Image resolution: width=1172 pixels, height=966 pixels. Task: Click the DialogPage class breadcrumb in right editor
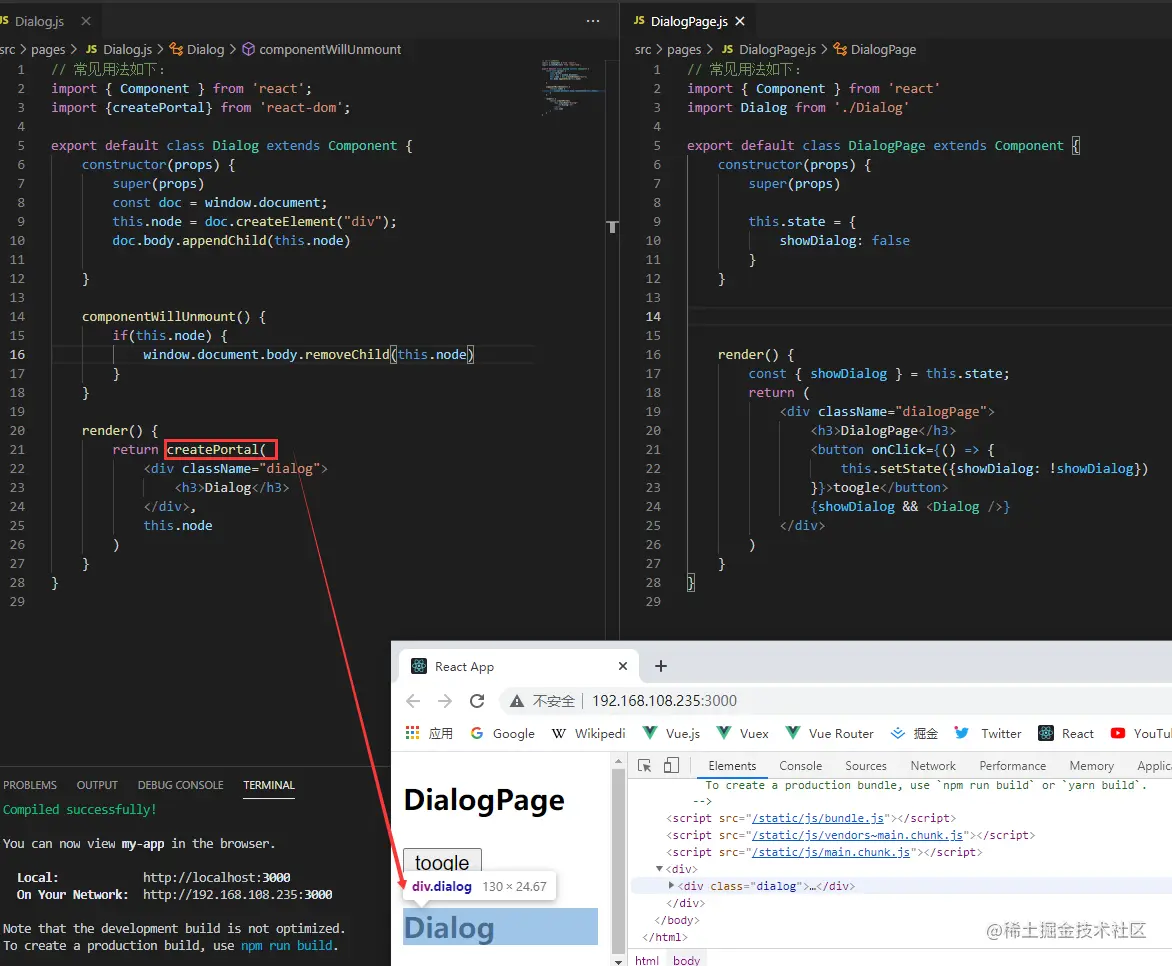coord(875,49)
